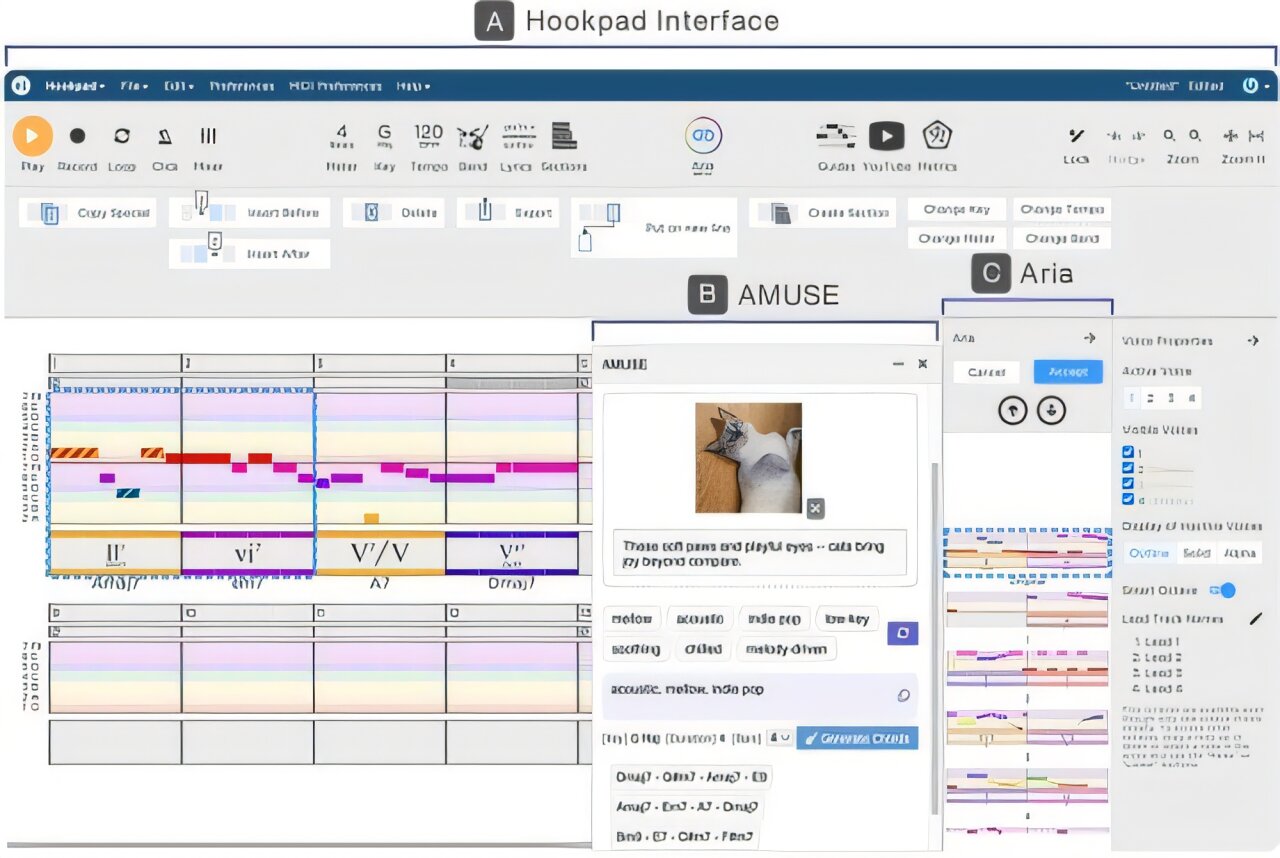Open Tempo settings via the 120 BPM icon
This screenshot has height=858, width=1280.
(x=428, y=138)
